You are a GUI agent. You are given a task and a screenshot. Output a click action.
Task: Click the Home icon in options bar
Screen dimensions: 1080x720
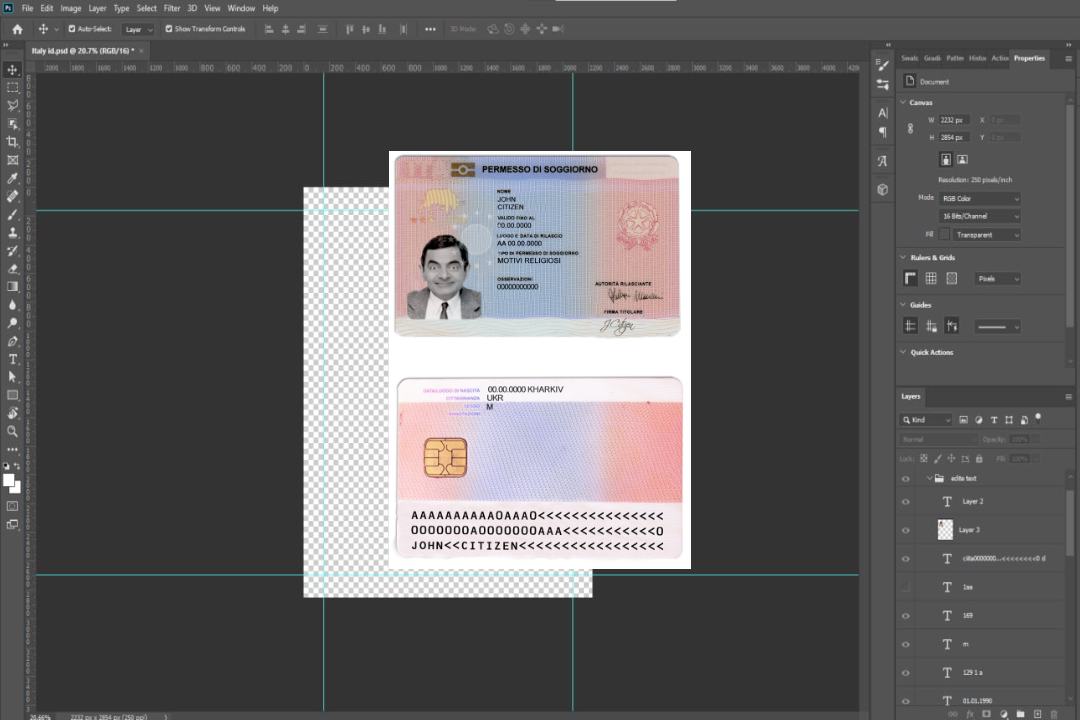pos(17,29)
